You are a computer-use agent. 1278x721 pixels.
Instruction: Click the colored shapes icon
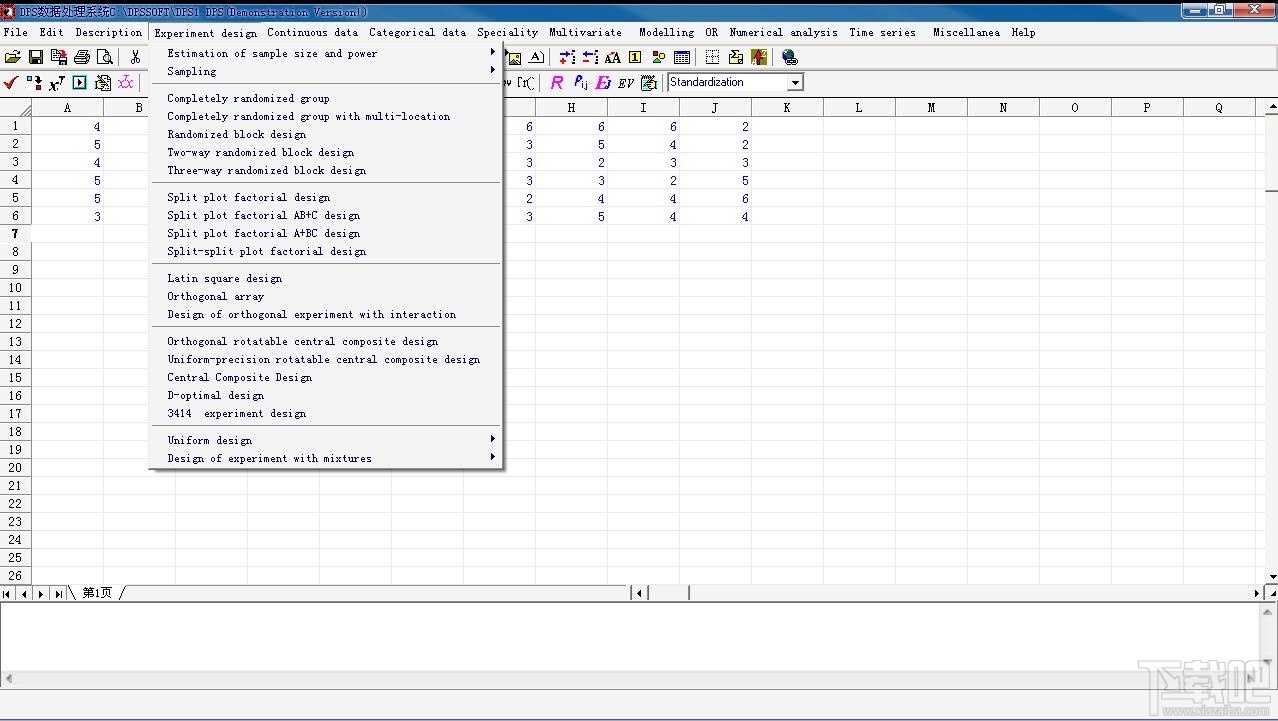[658, 58]
